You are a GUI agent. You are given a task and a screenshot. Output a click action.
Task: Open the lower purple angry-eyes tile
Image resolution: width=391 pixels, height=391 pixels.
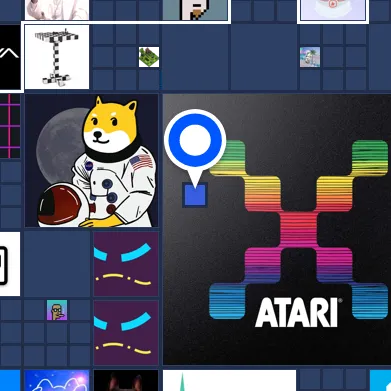pos(126,333)
